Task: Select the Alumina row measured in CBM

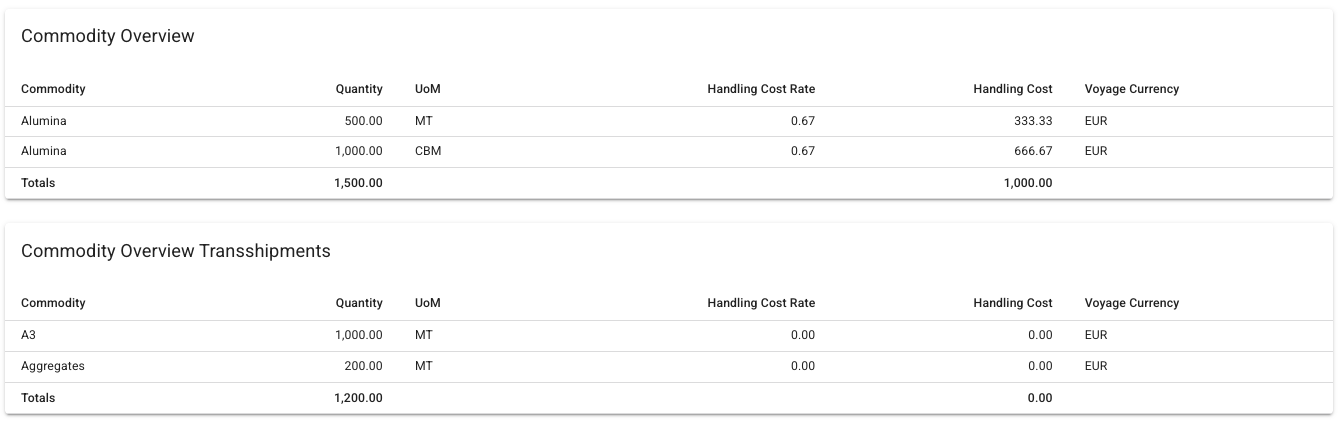Action: 44,152
